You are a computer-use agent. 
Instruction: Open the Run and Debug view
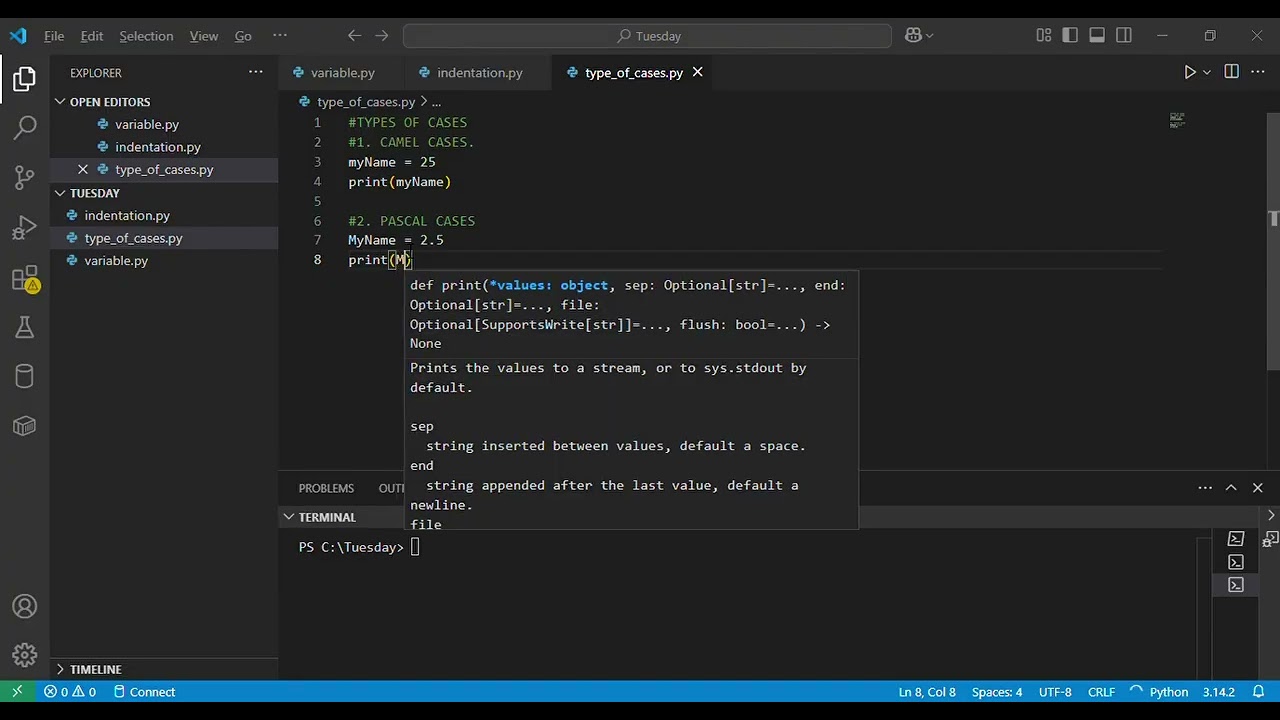[x=25, y=228]
